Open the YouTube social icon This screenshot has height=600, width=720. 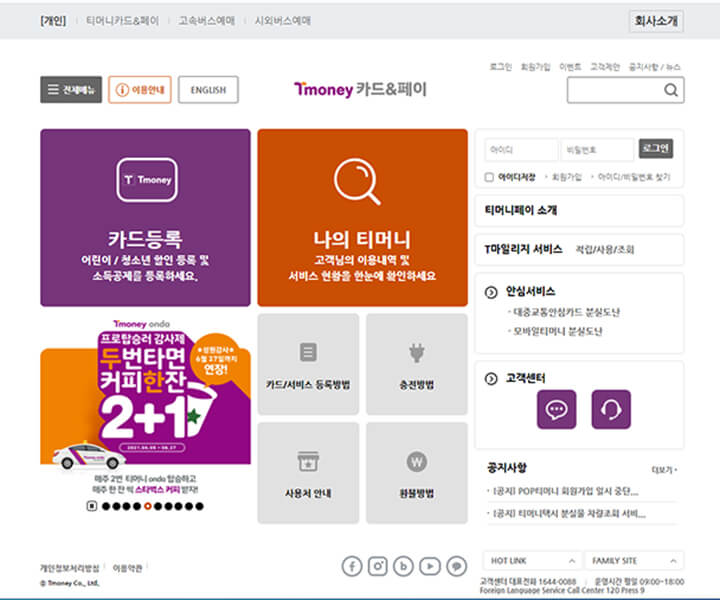[430, 566]
